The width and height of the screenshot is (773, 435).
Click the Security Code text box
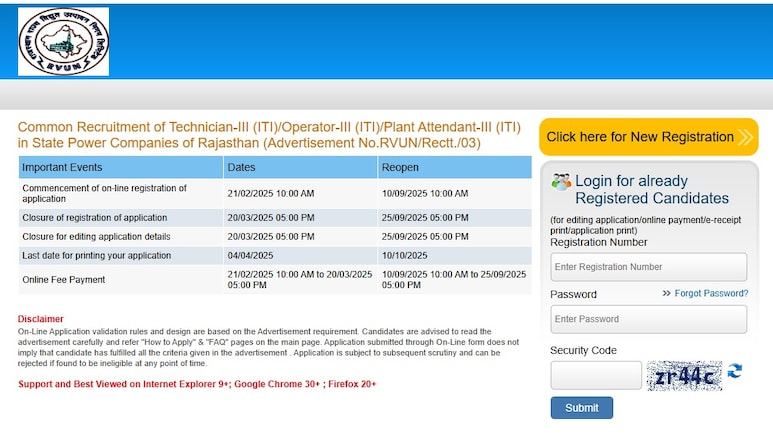pyautogui.click(x=596, y=375)
